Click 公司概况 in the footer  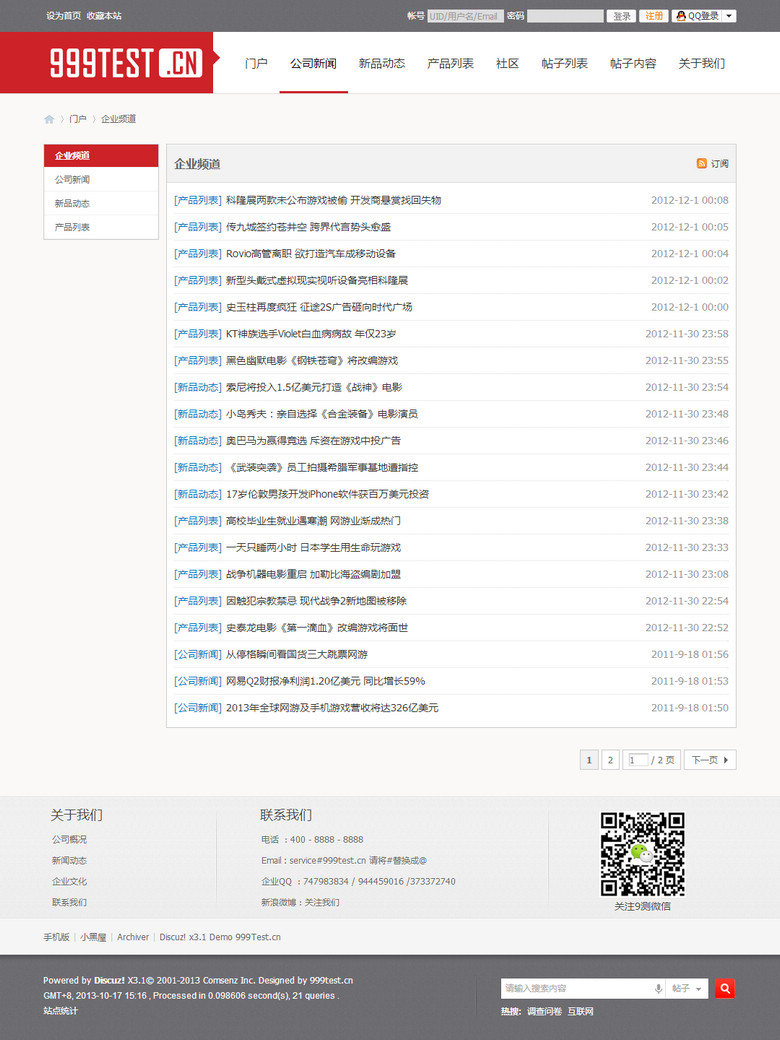pyautogui.click(x=69, y=840)
